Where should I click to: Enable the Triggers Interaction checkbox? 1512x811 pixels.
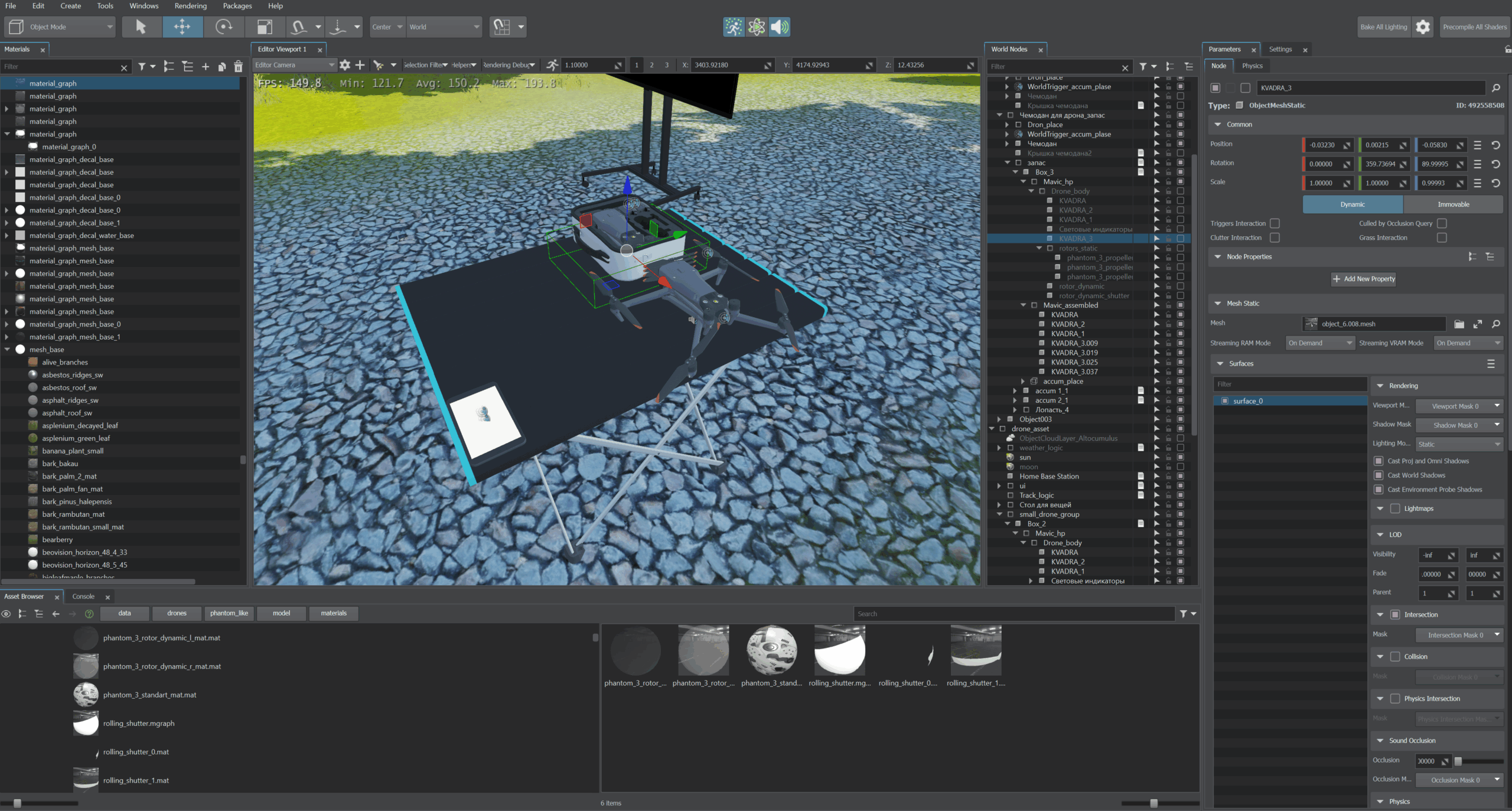[x=1275, y=223]
